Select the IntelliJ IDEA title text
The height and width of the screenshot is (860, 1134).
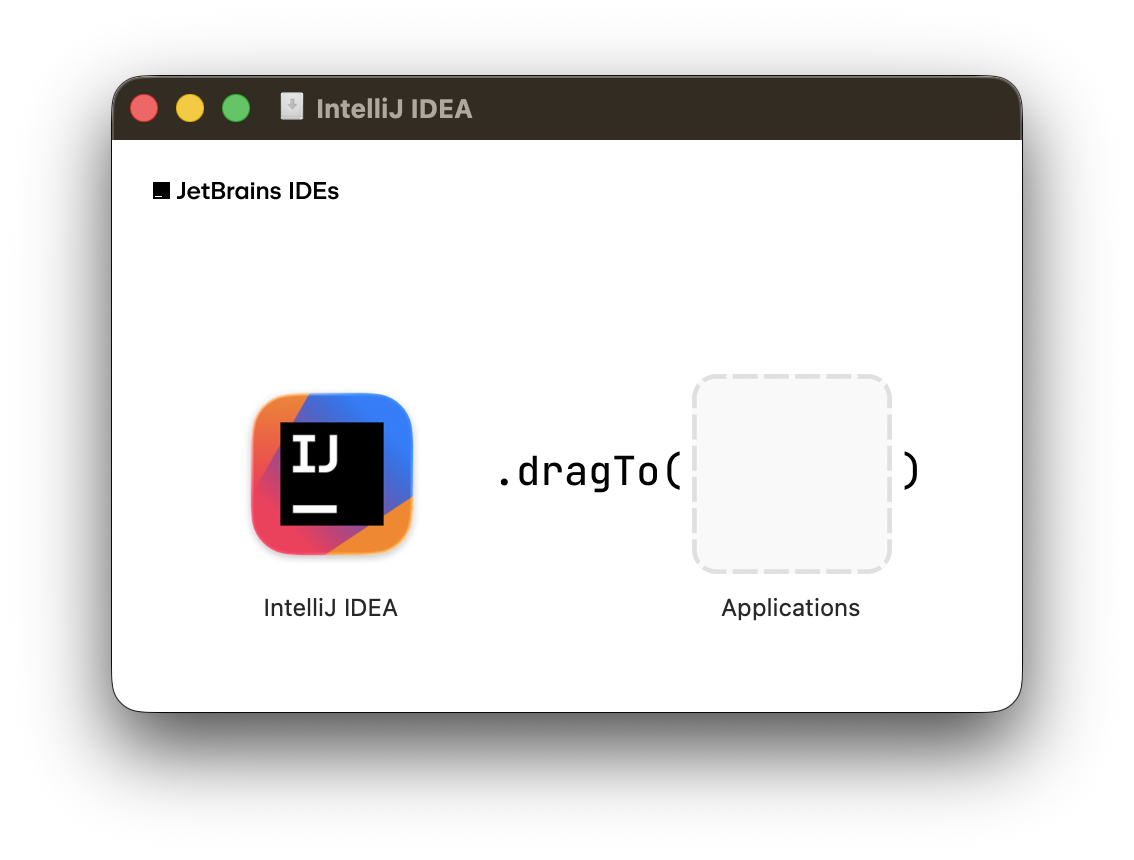coord(394,109)
